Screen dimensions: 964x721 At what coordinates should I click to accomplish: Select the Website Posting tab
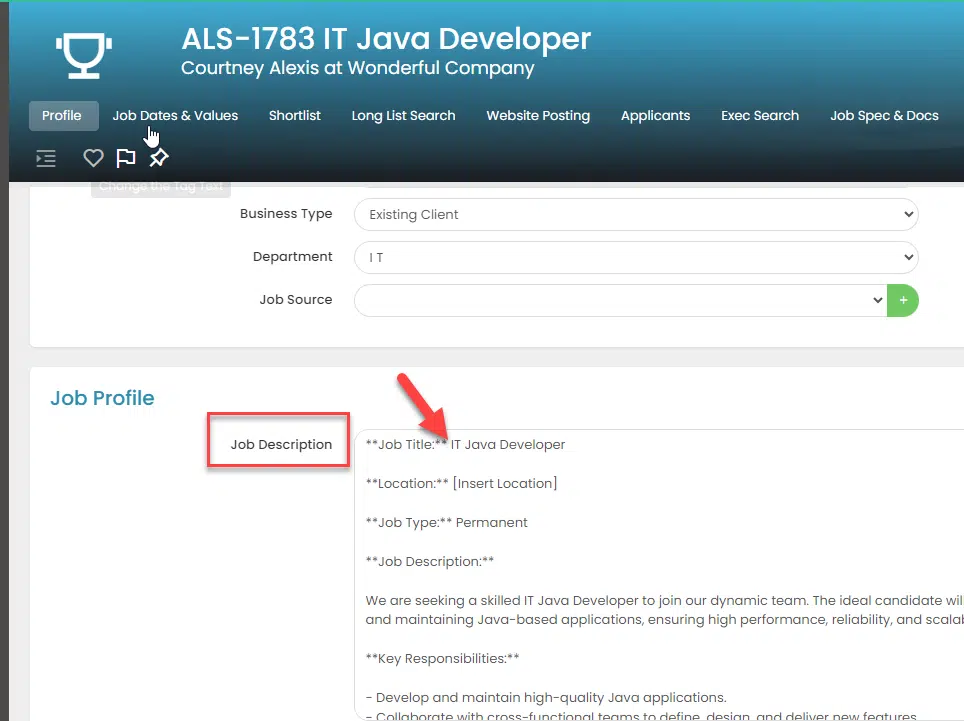[x=538, y=116]
